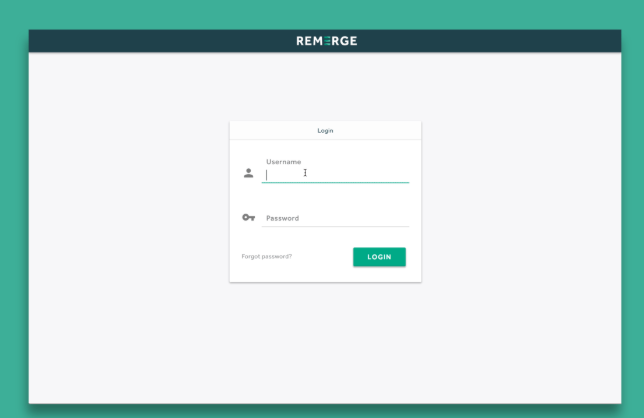Click the green underline of Username field
This screenshot has width=644, height=418.
(335, 182)
